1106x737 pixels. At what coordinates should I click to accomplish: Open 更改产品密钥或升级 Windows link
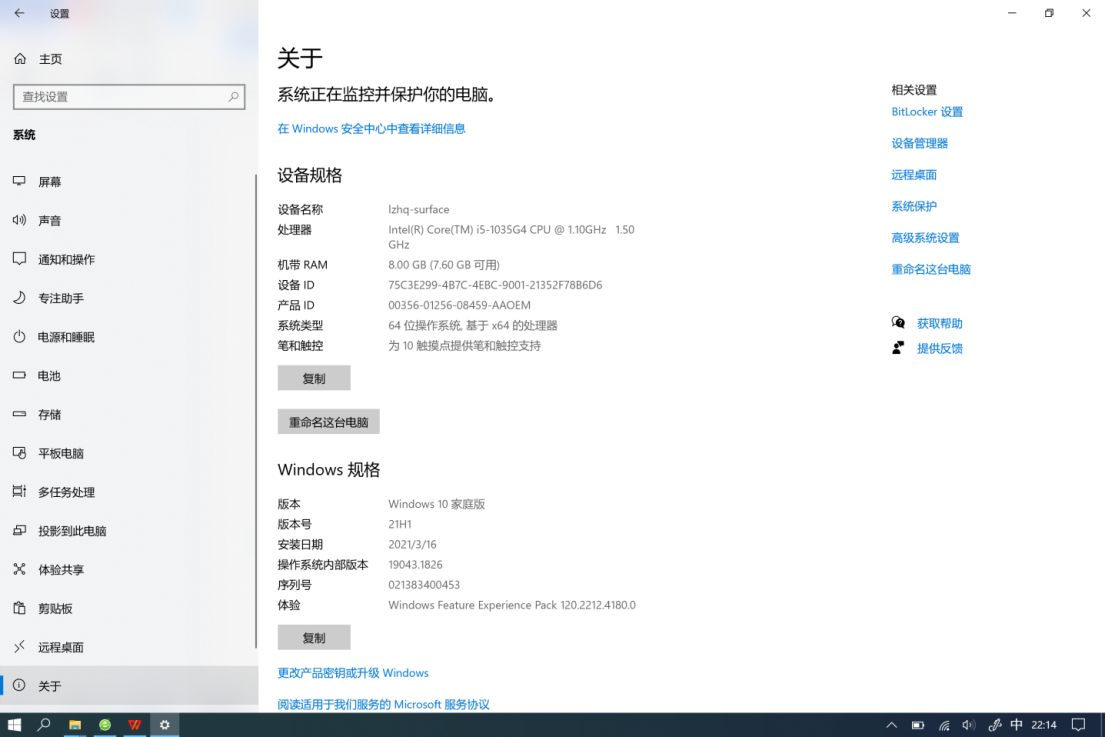353,673
